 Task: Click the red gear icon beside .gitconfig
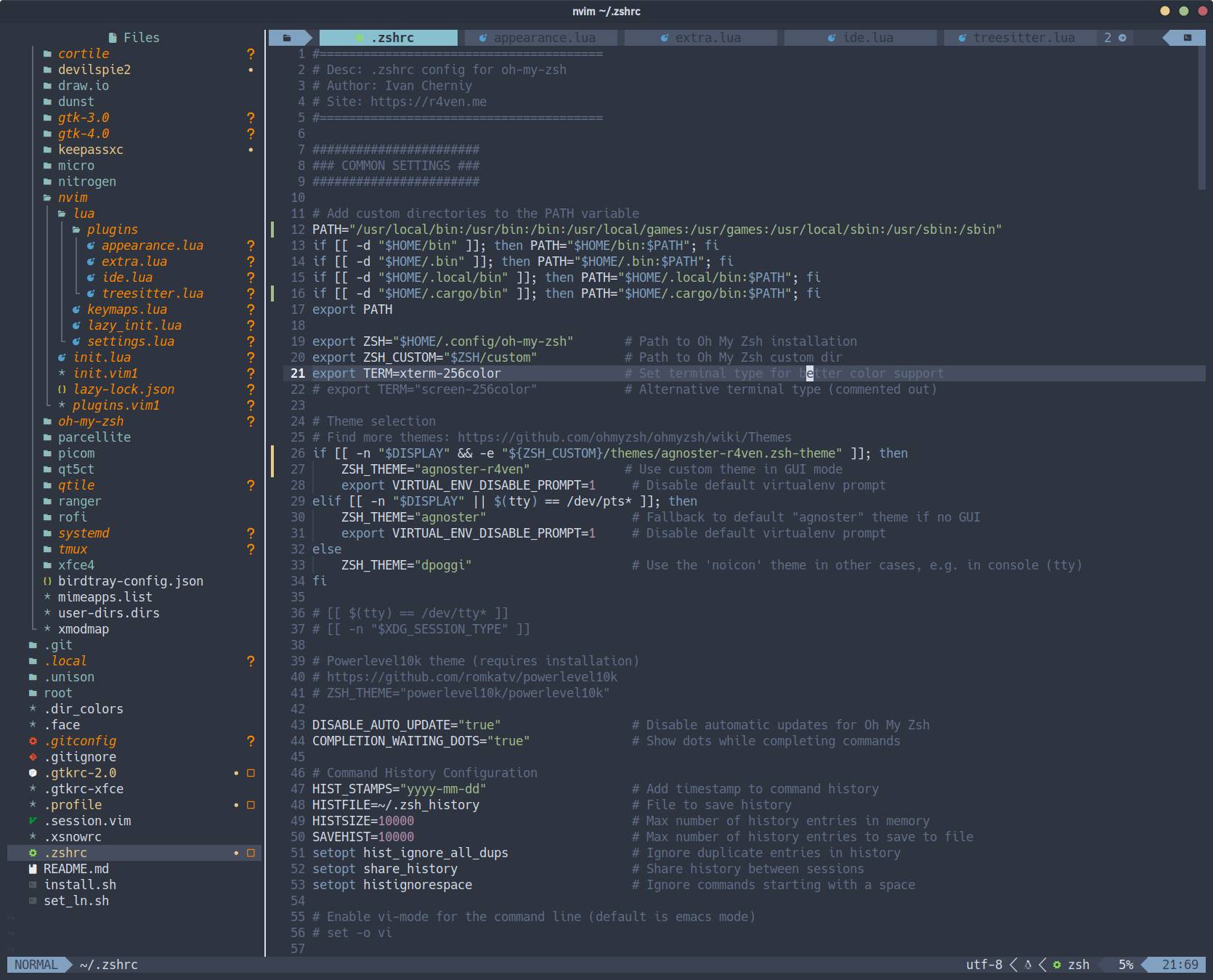33,741
